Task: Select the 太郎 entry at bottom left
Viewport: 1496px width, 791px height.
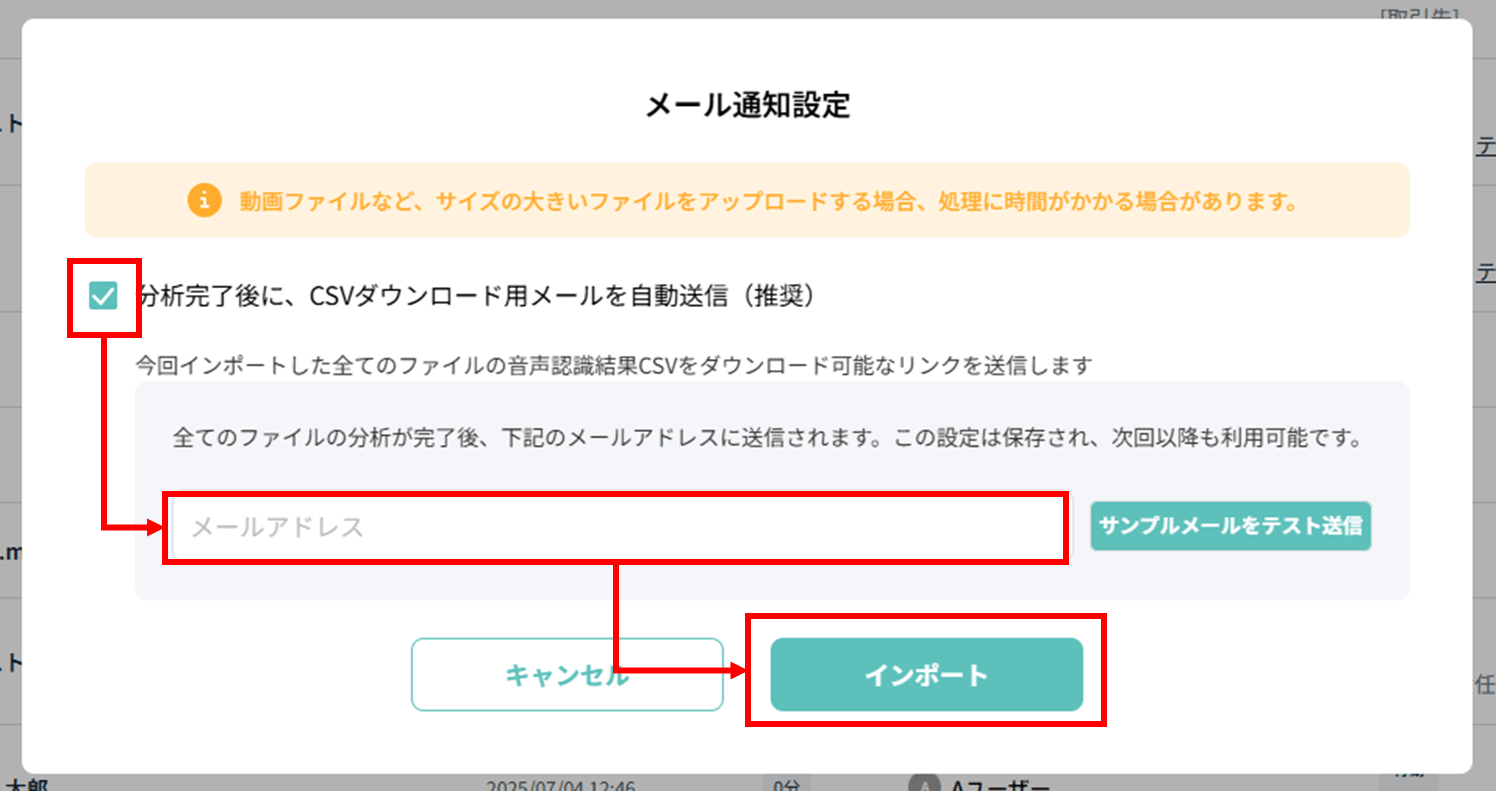Action: (26, 783)
